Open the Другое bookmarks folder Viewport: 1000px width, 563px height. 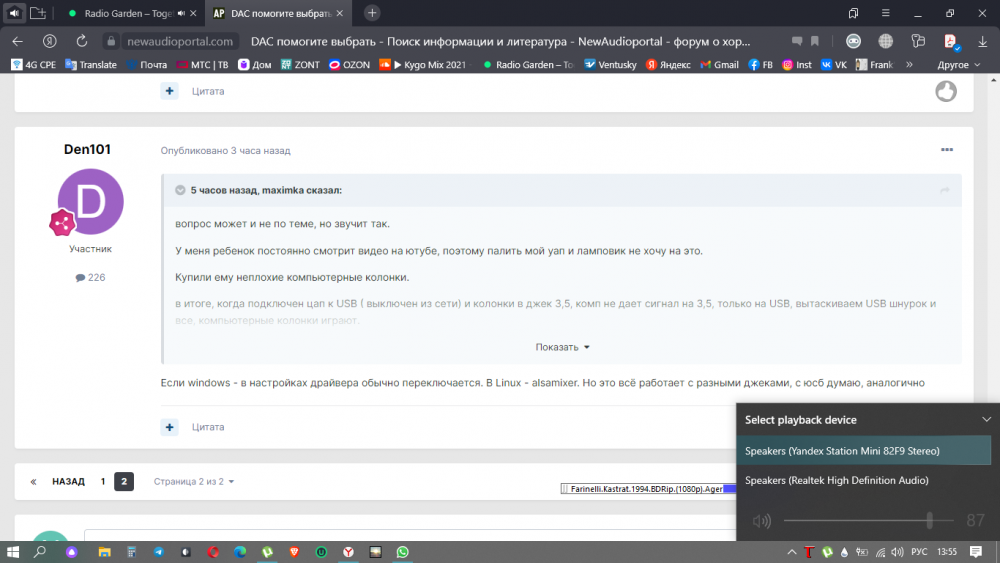(957, 65)
